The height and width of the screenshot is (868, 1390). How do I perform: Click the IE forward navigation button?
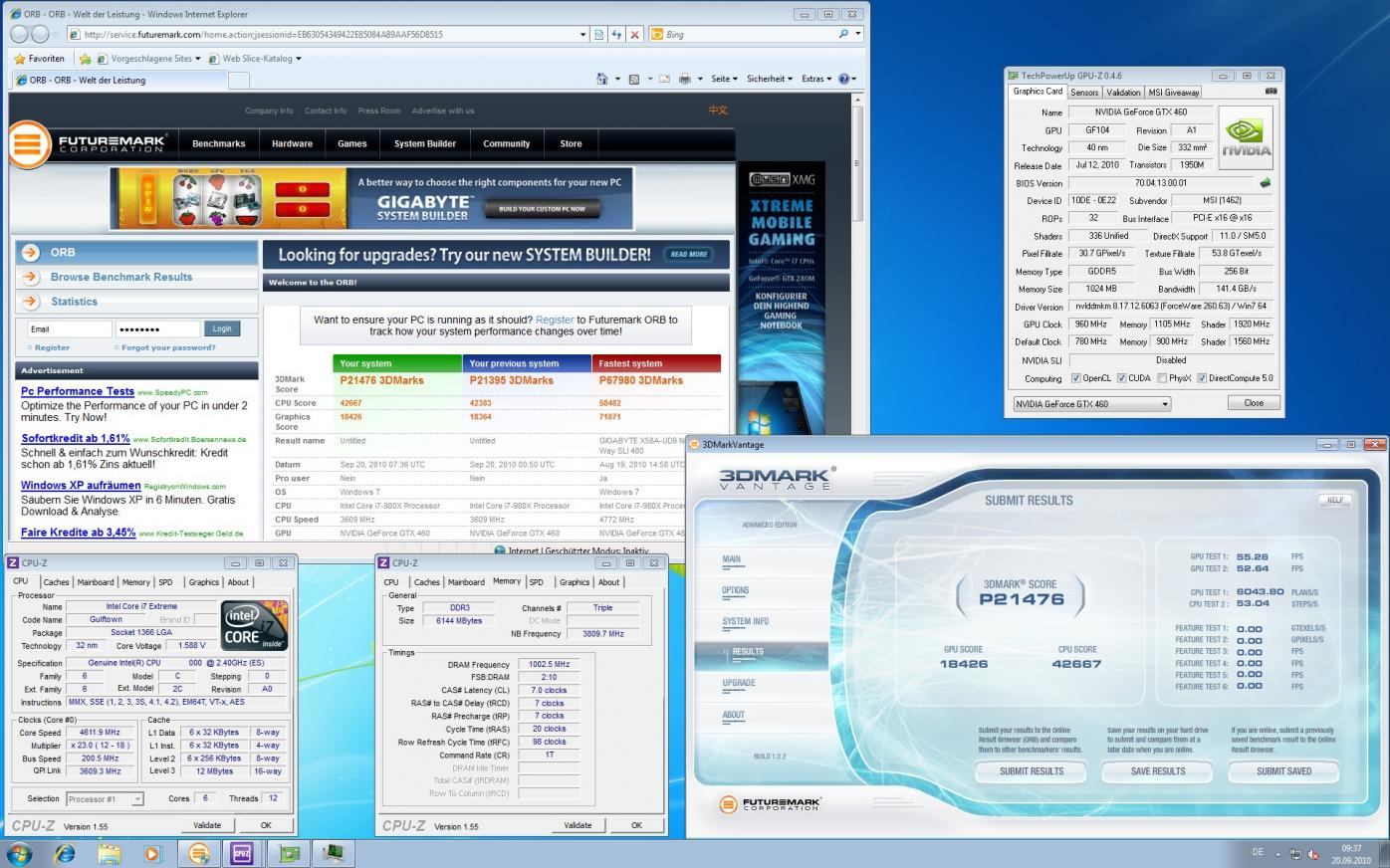[x=41, y=34]
